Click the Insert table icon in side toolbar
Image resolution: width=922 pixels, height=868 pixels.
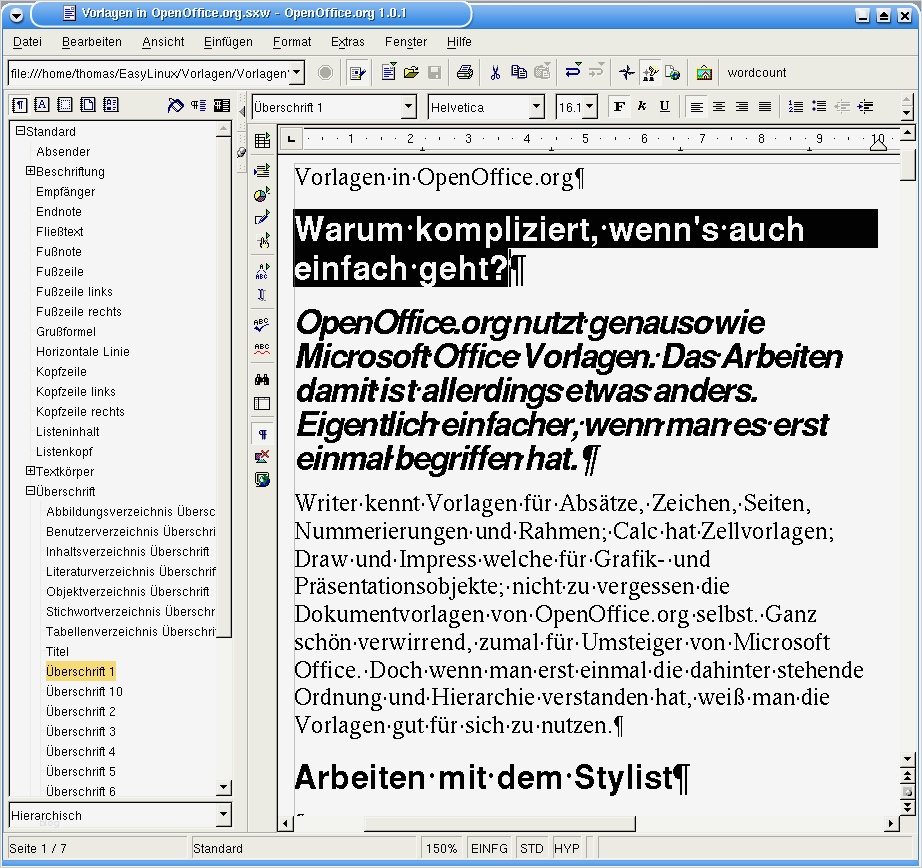point(262,141)
